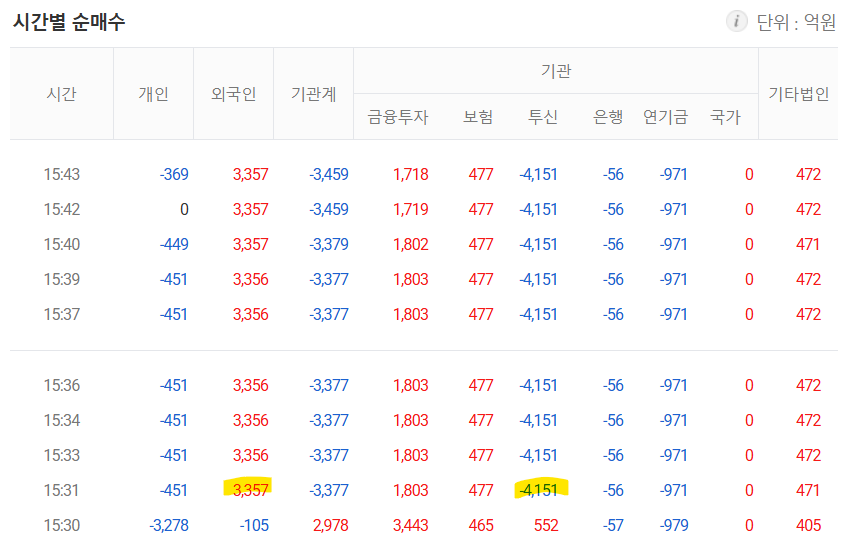Click the 금융투자 sub-header
Viewport: 862px width, 552px height.
pyautogui.click(x=397, y=117)
